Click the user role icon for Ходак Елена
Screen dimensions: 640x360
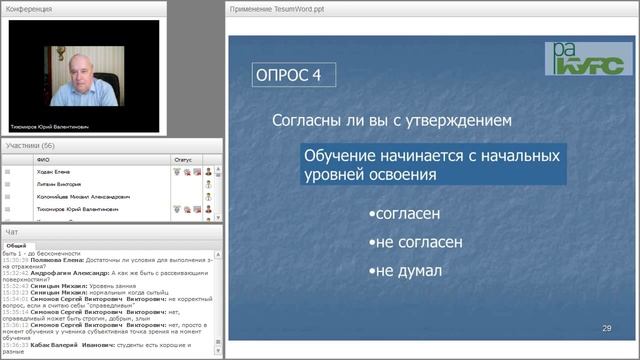point(209,172)
